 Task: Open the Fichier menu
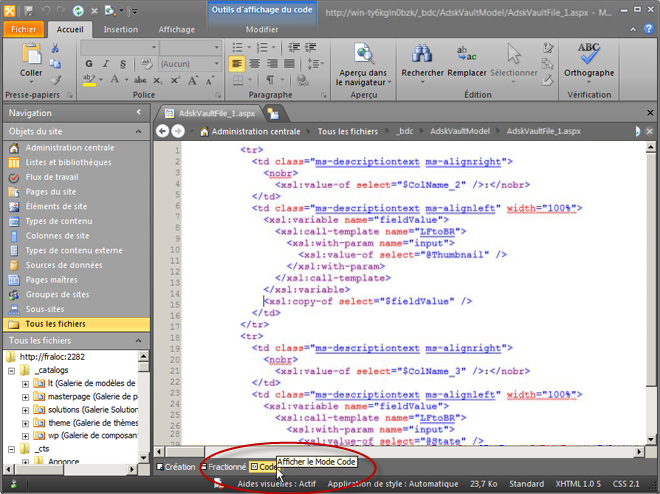coord(24,29)
